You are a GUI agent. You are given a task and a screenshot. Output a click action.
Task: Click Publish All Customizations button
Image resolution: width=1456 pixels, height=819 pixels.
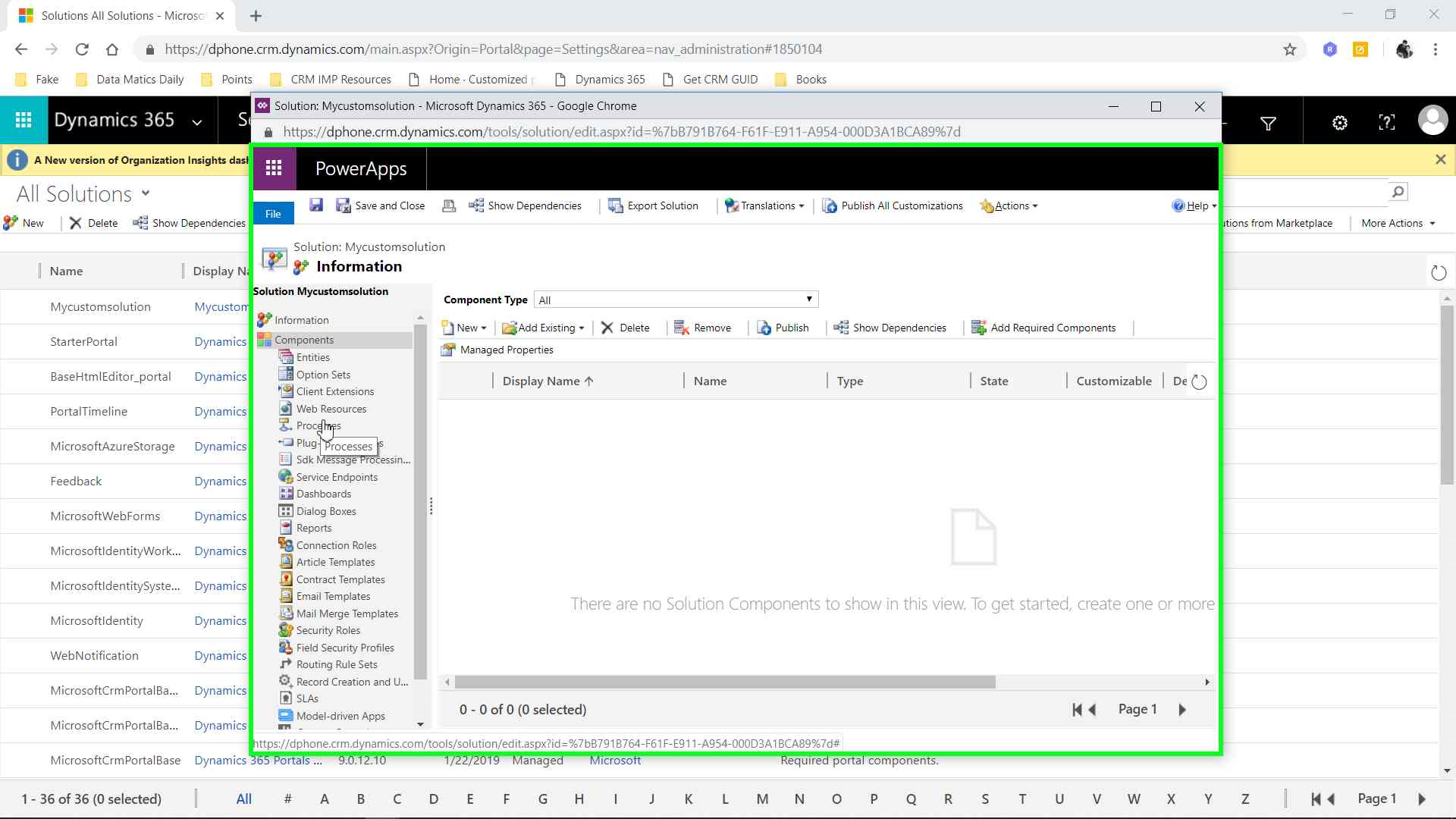tap(893, 206)
